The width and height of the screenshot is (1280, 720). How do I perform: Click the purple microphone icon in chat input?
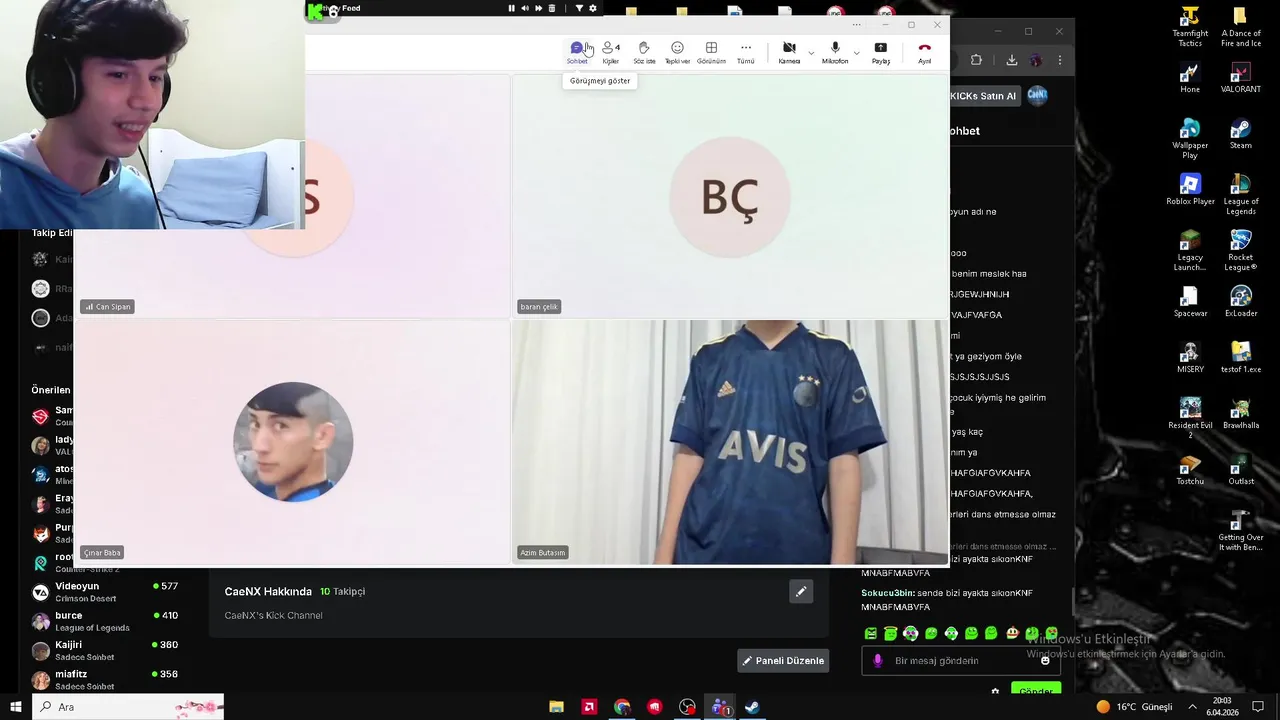(878, 661)
